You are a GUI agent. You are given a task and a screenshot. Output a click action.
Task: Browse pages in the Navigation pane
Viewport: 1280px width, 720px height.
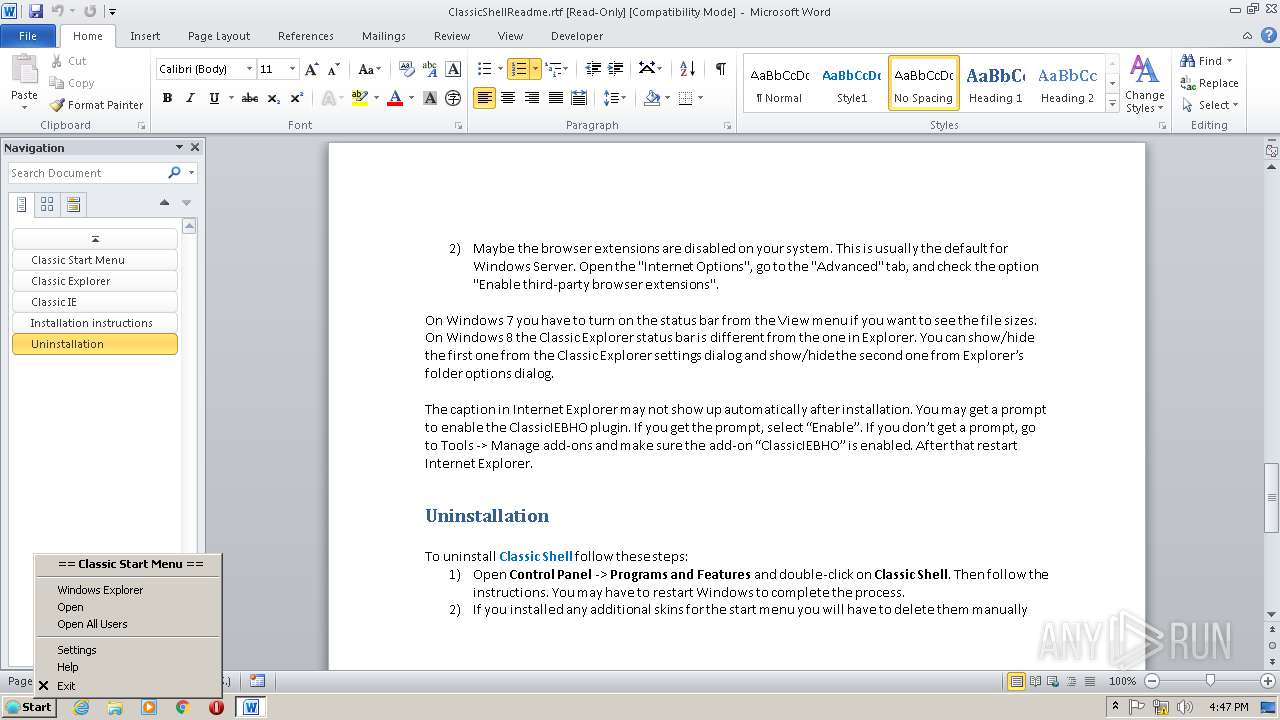pyautogui.click(x=47, y=205)
